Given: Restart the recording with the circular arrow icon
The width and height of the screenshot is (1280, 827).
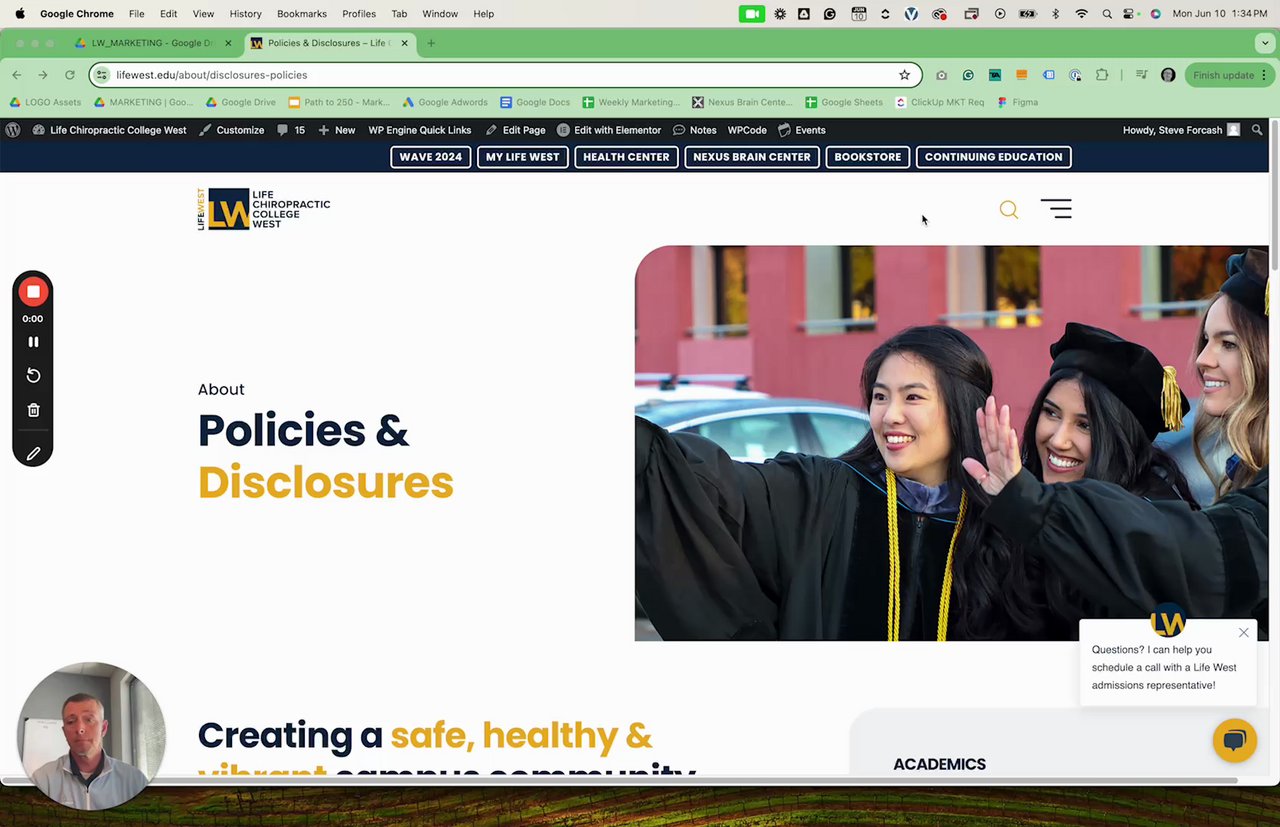Looking at the screenshot, I should [33, 375].
